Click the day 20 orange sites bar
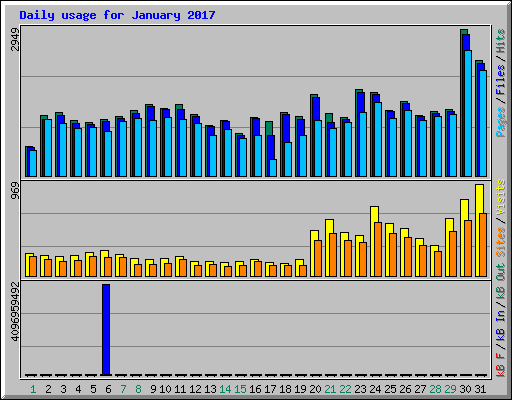Screen dimensions: 512x400 318,258
